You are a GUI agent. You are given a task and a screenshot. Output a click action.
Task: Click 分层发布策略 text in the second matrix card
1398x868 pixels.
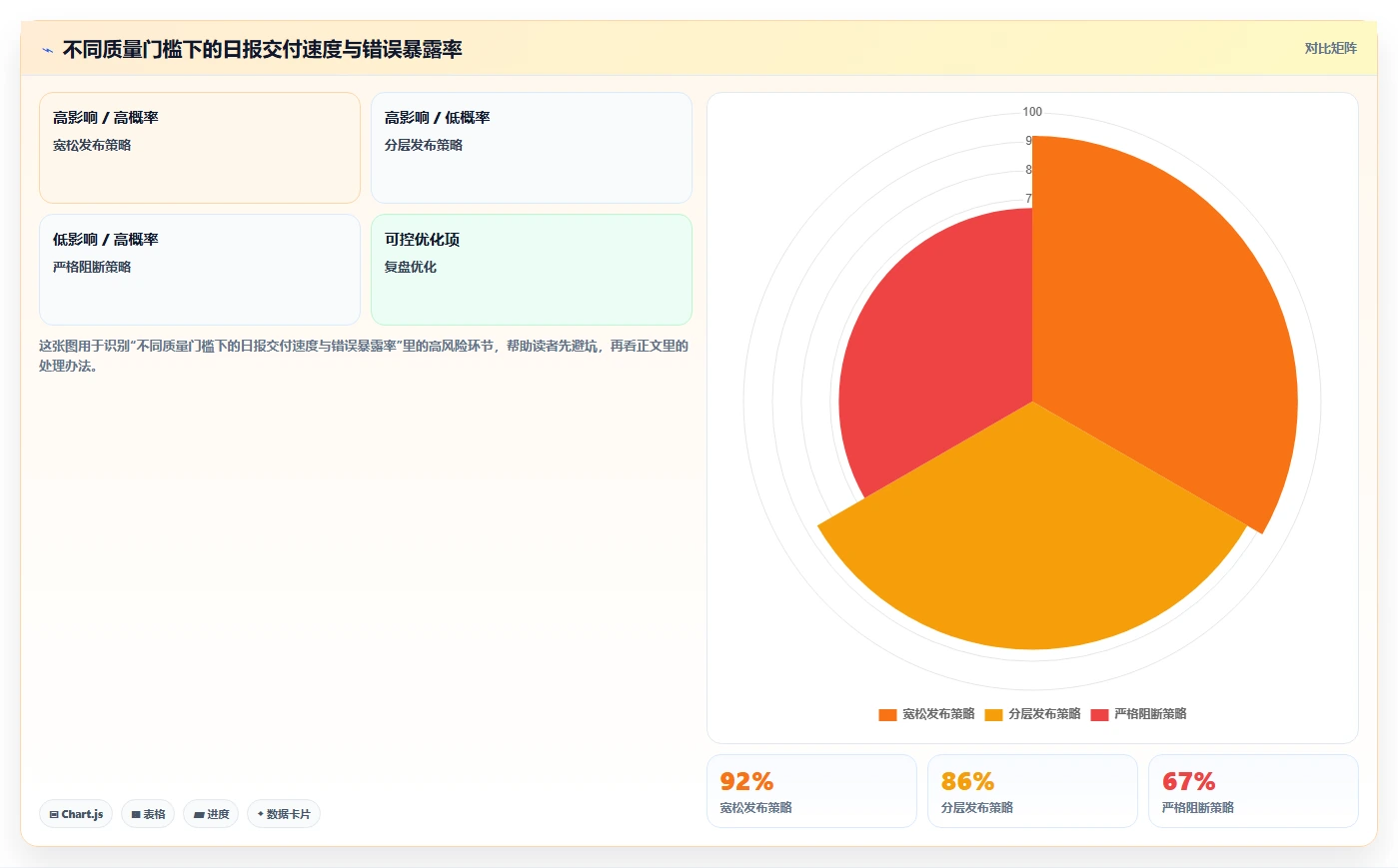[x=424, y=145]
